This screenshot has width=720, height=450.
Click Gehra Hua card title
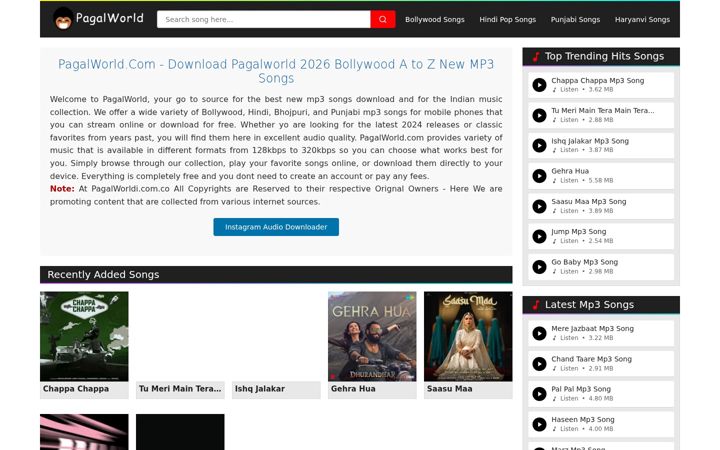click(x=353, y=388)
